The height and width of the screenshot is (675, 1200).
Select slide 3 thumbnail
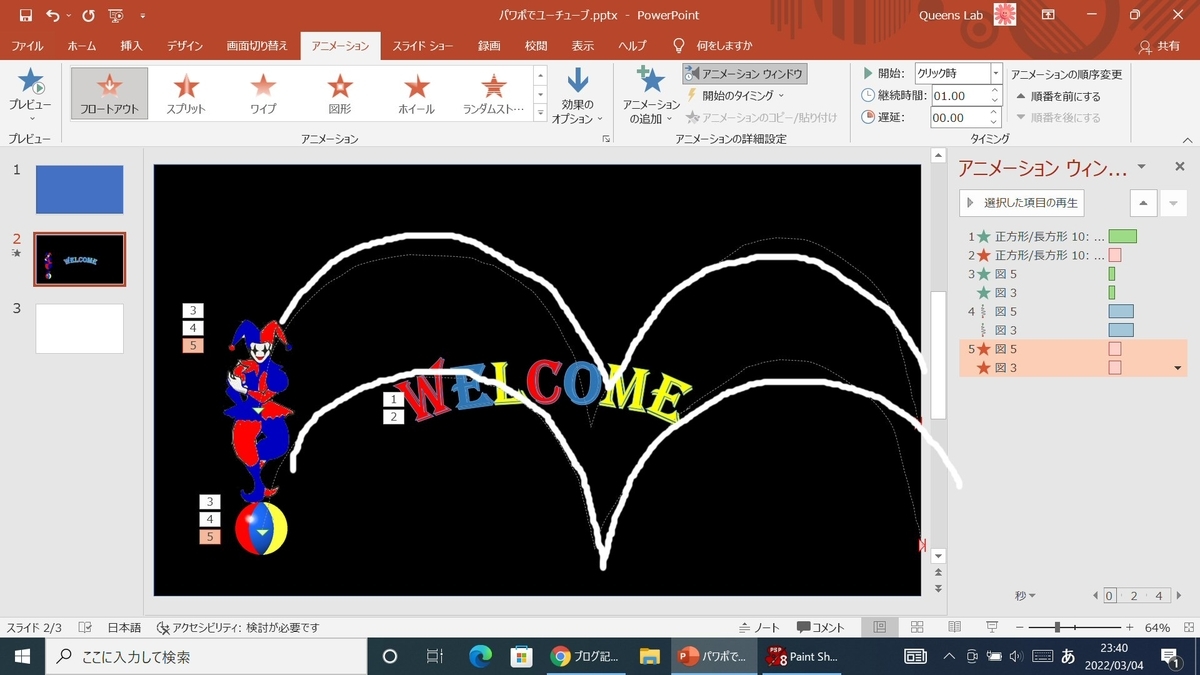point(79,328)
